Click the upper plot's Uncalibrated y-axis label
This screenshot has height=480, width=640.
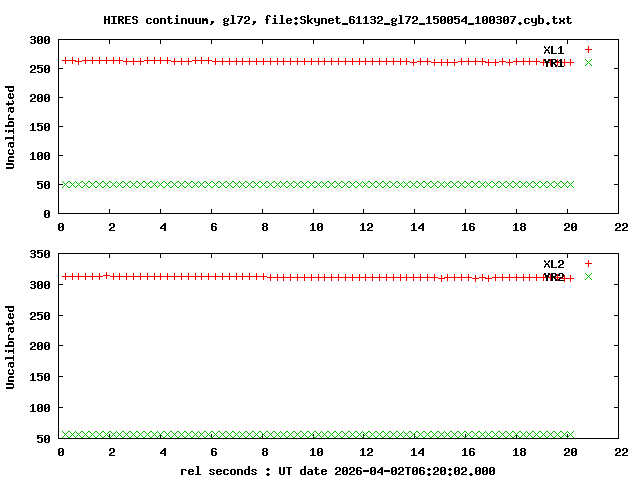11,127
